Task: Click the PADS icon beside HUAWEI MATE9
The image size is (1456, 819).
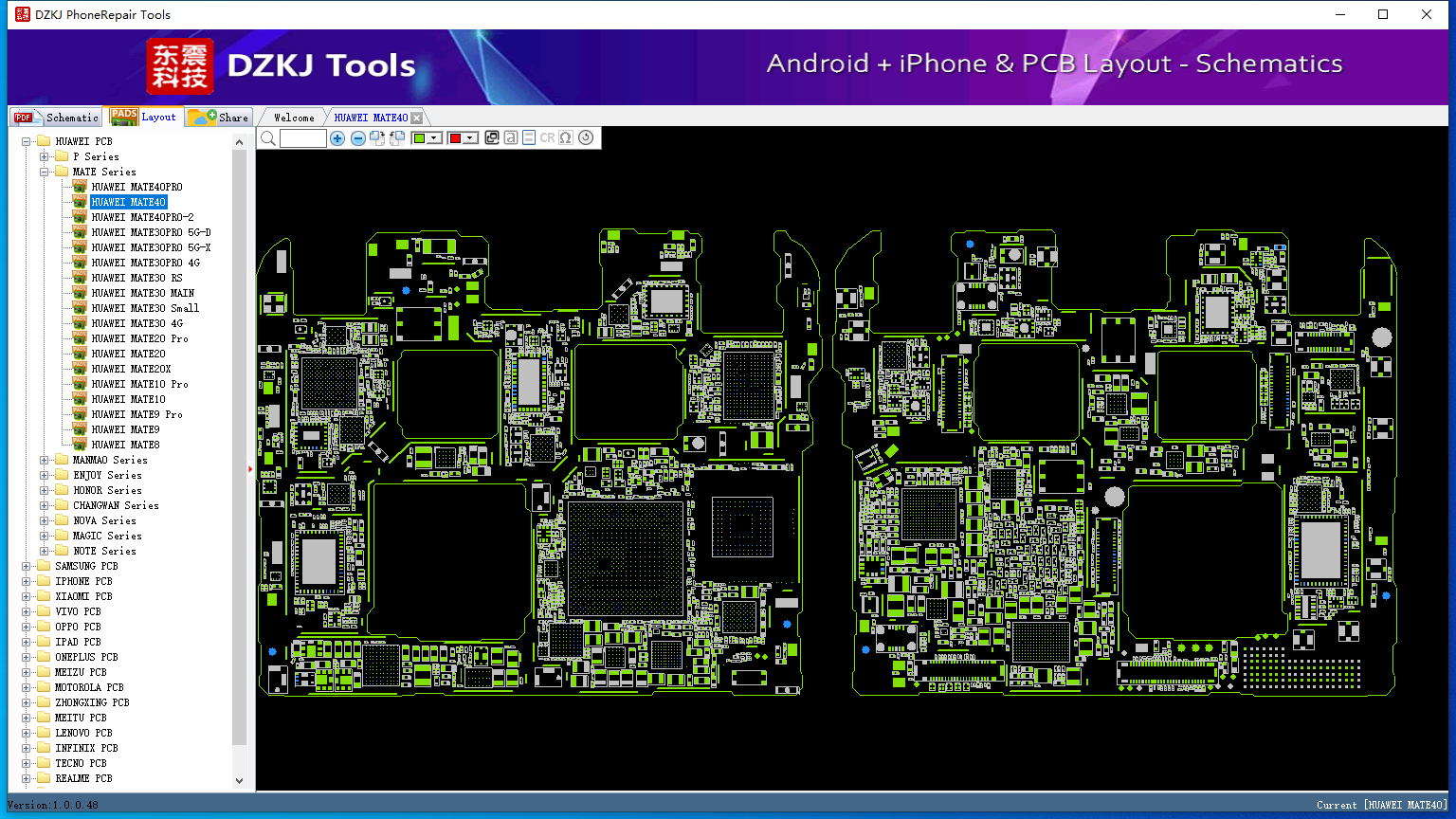Action: (80, 429)
